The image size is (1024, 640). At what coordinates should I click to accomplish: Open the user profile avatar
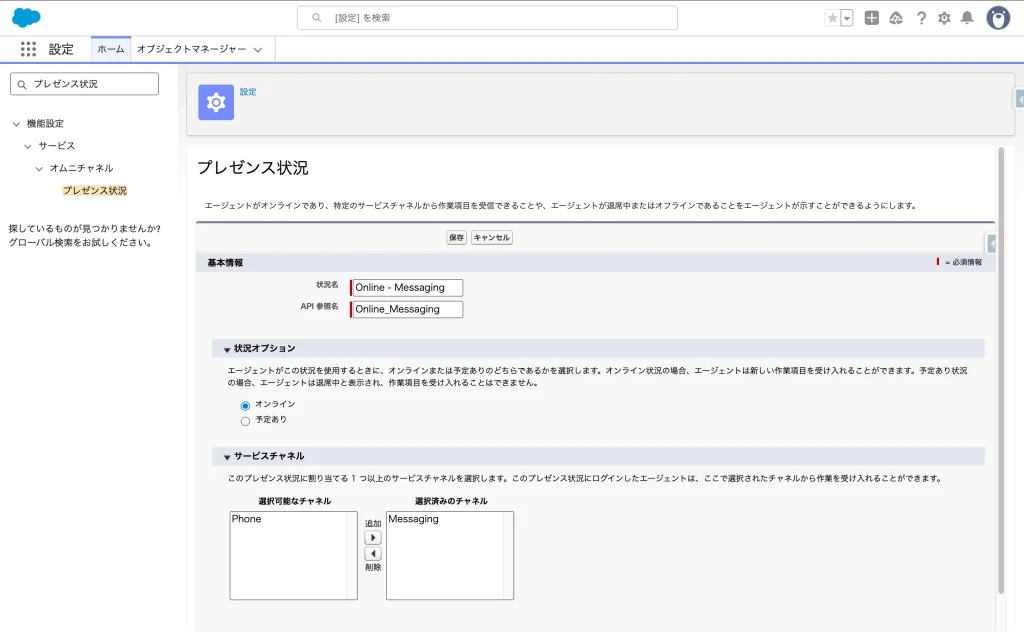pyautogui.click(x=998, y=18)
